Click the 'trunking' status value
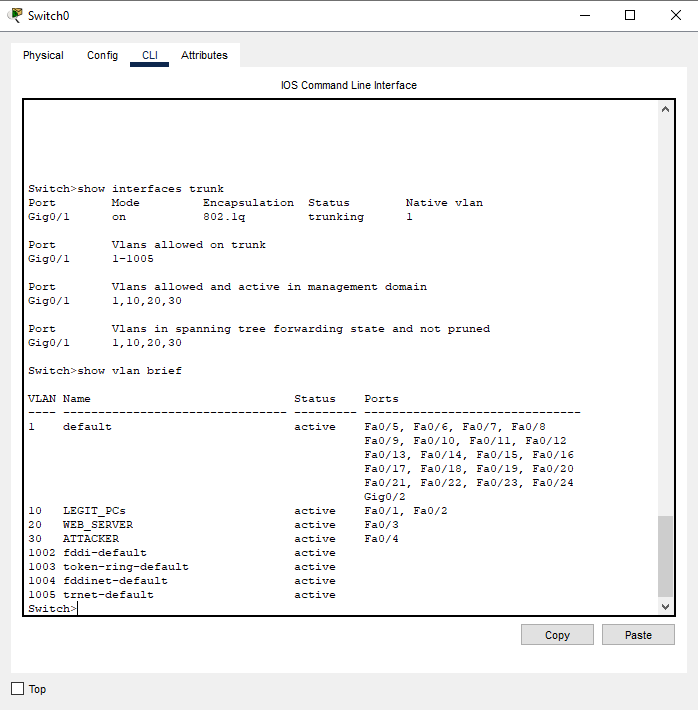The image size is (698, 710). (x=336, y=217)
